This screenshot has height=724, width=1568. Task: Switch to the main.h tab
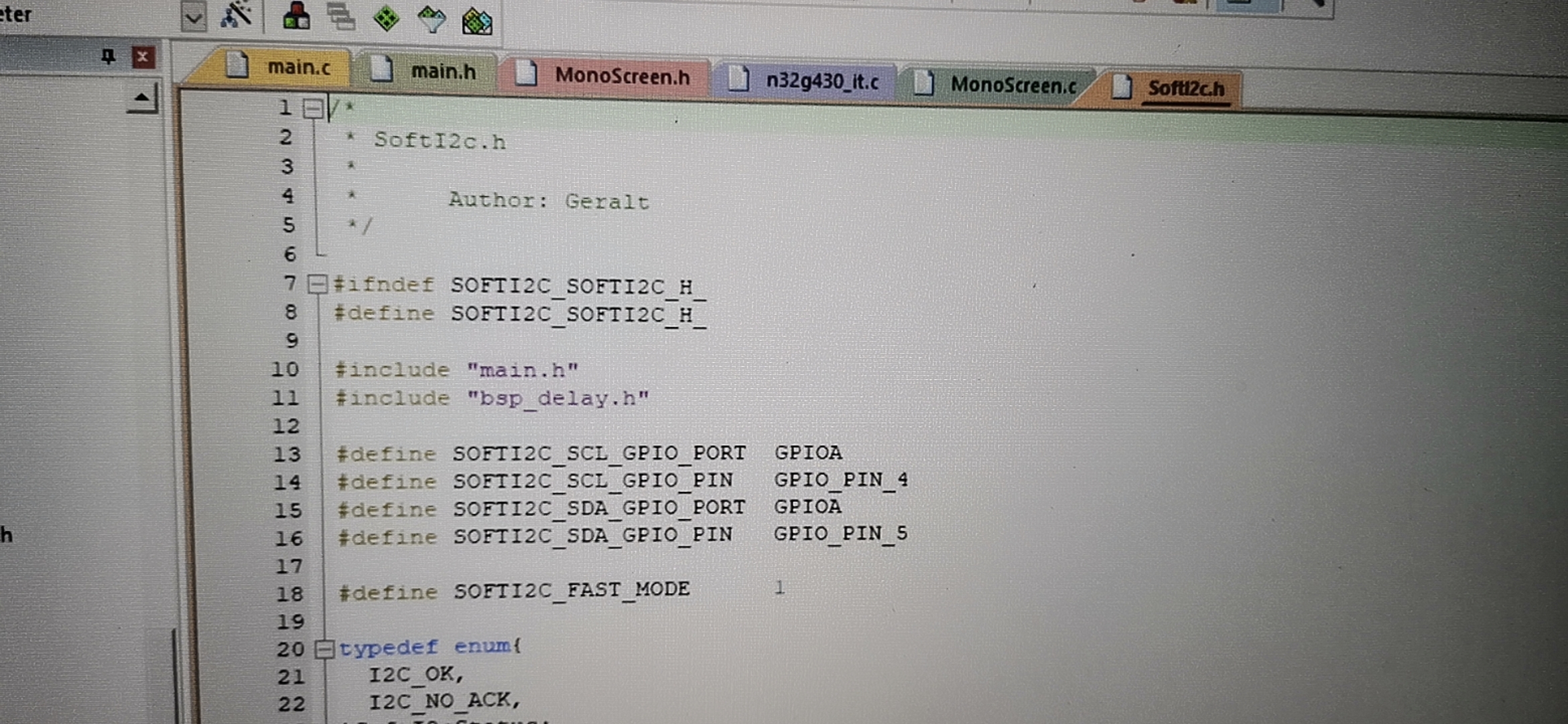[x=442, y=71]
